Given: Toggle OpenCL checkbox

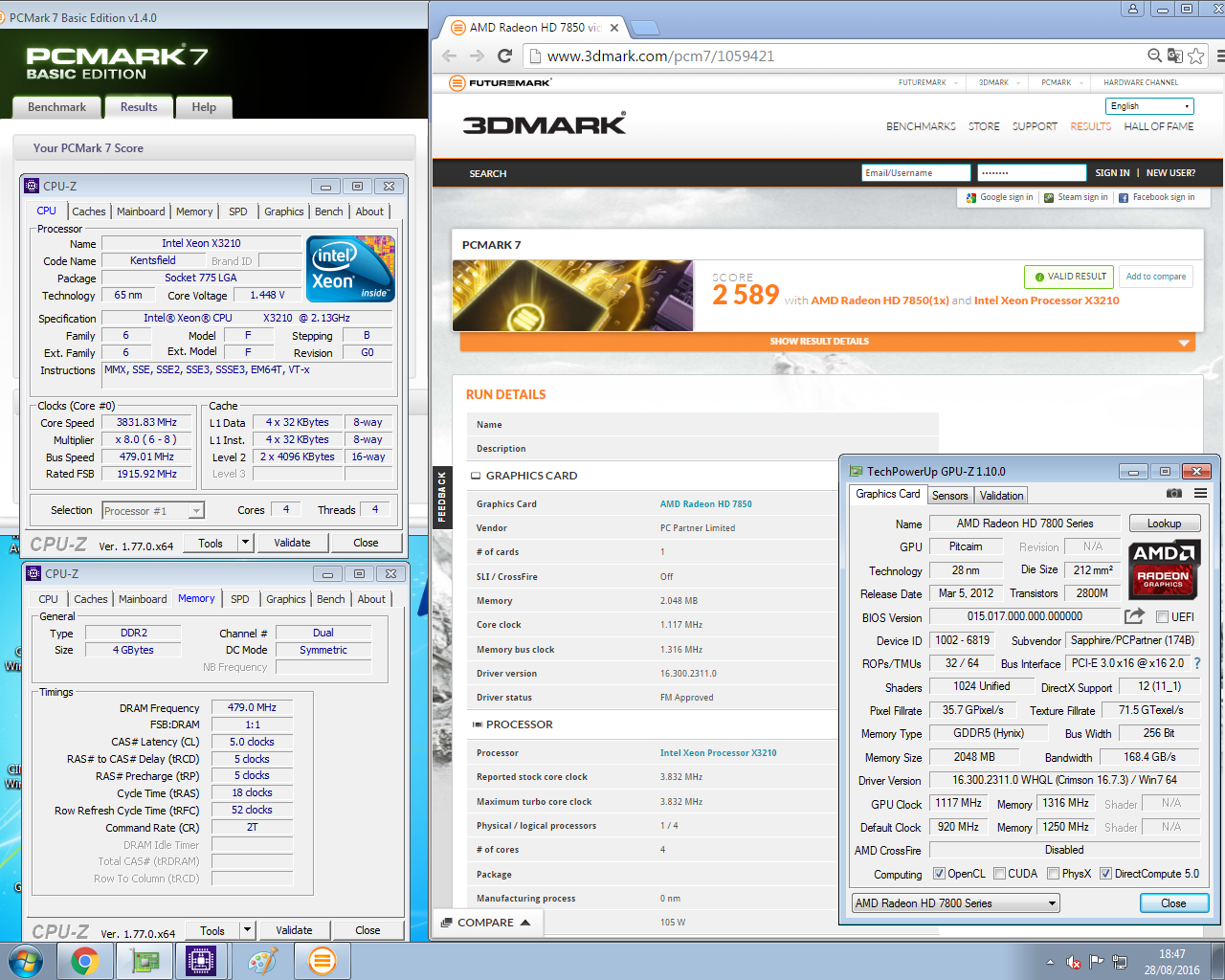Looking at the screenshot, I should click(x=939, y=874).
